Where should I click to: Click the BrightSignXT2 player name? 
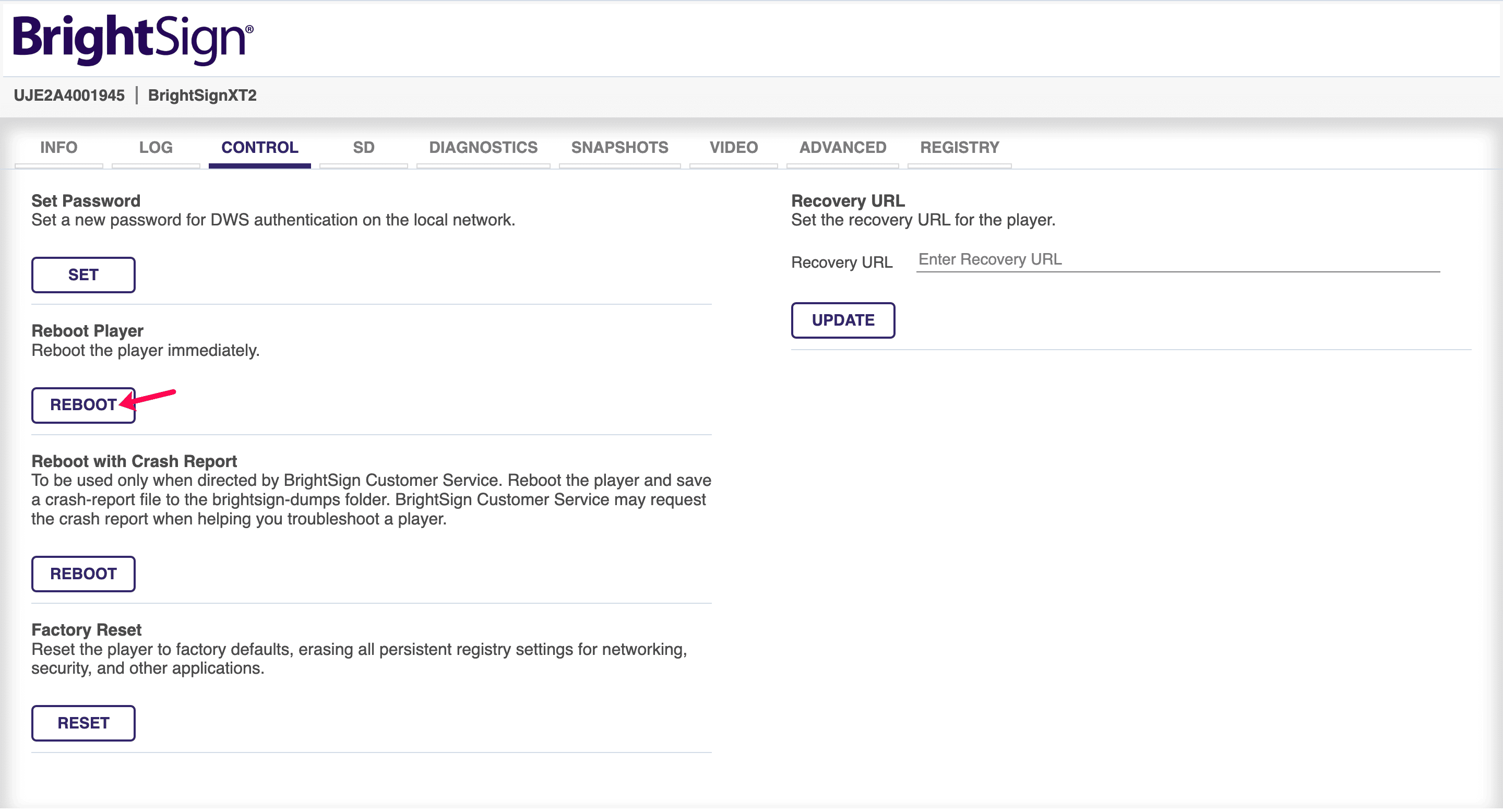pyautogui.click(x=202, y=95)
